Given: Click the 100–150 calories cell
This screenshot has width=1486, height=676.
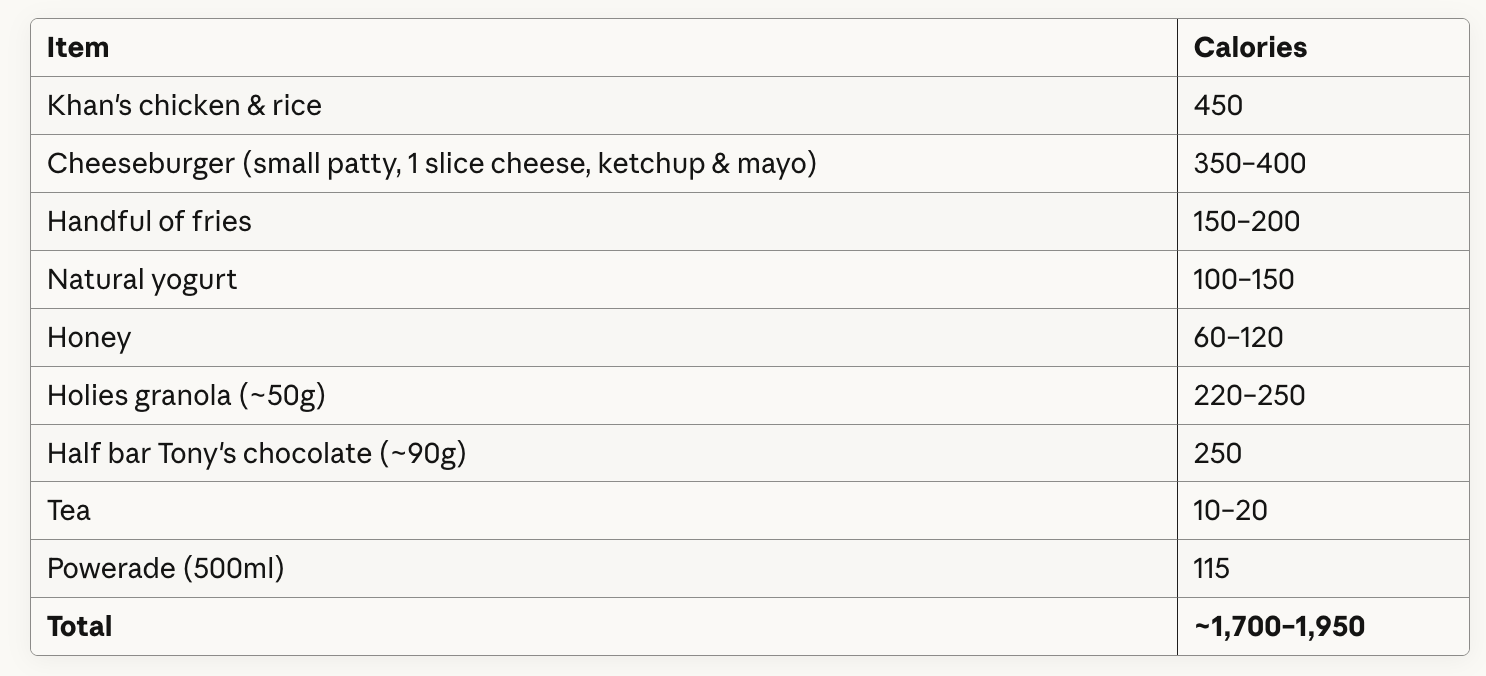Looking at the screenshot, I should [1244, 279].
